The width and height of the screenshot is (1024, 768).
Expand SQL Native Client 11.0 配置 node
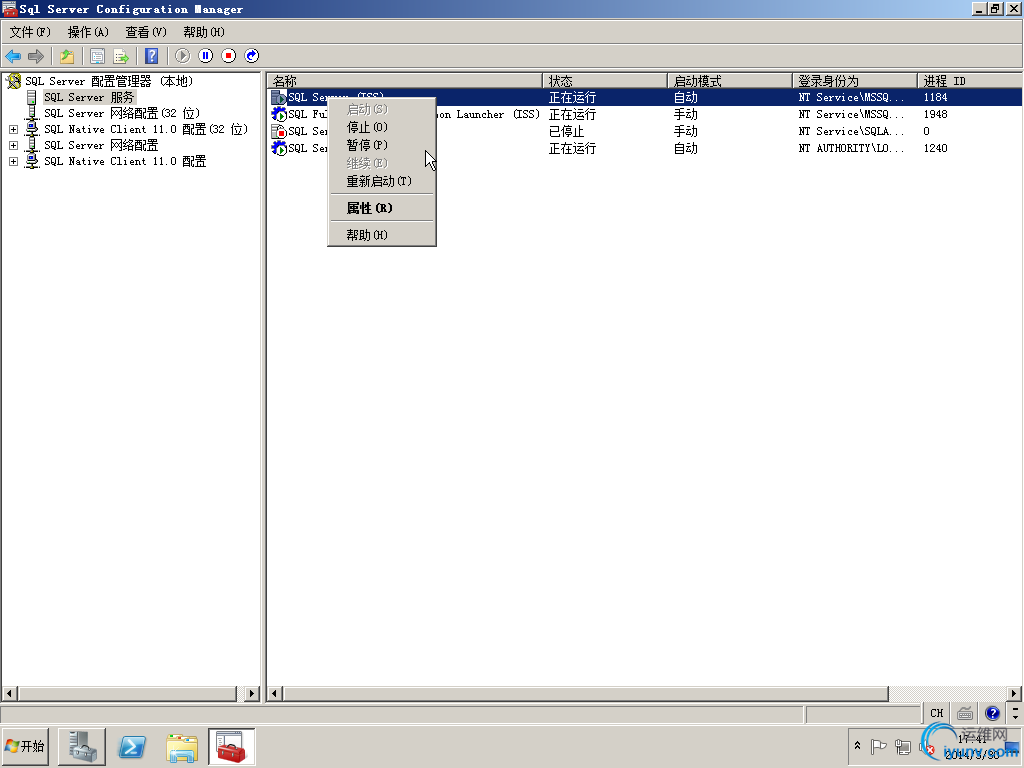tap(13, 161)
